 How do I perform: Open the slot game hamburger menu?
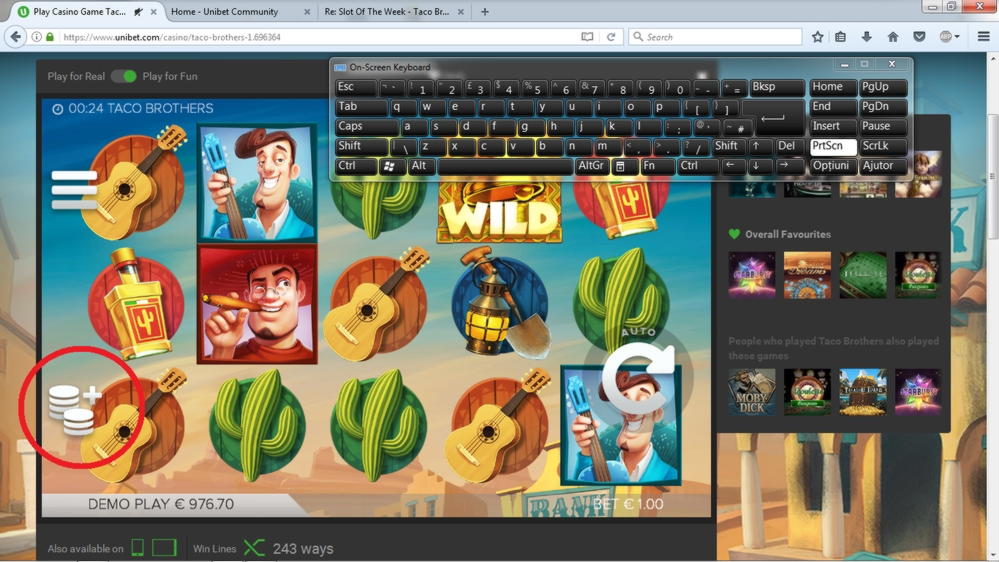tap(74, 189)
